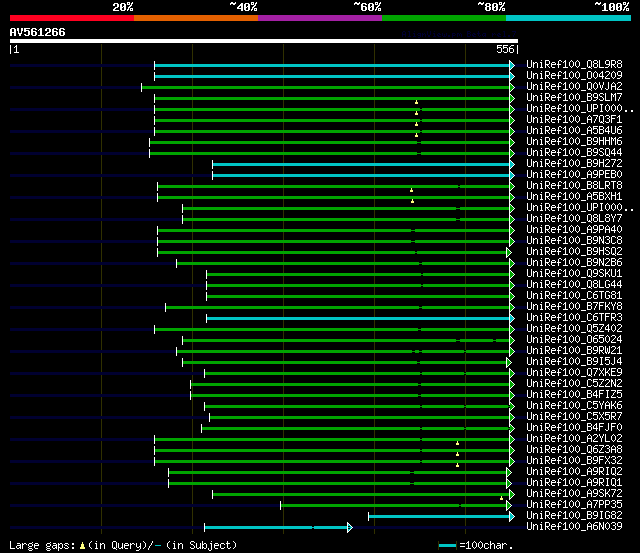
Task: Select hit label UniRef100_Q6Z3A8
Action: tap(574, 450)
